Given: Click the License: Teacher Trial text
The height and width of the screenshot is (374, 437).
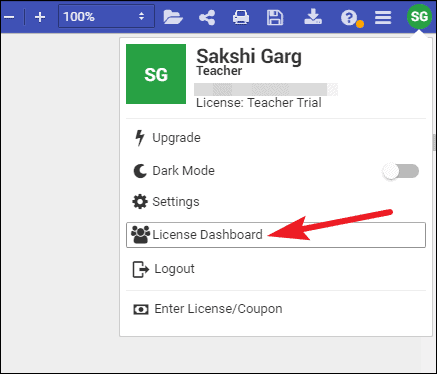Looking at the screenshot, I should tap(259, 103).
